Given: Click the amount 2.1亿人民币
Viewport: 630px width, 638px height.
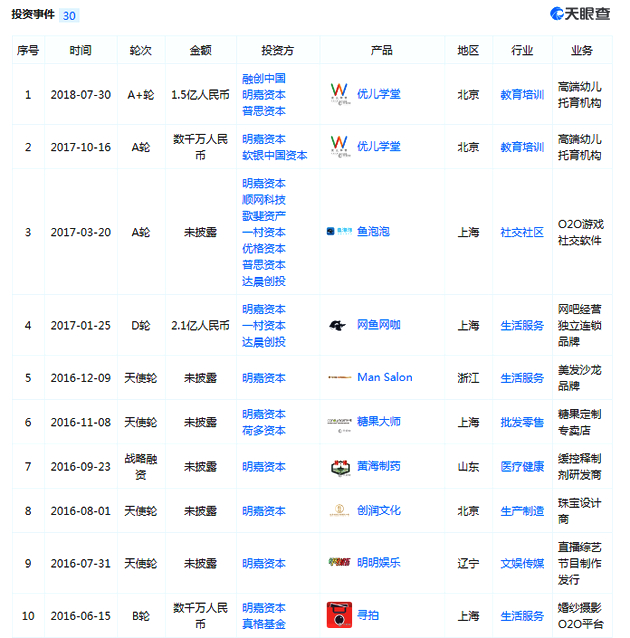Looking at the screenshot, I should point(200,326).
